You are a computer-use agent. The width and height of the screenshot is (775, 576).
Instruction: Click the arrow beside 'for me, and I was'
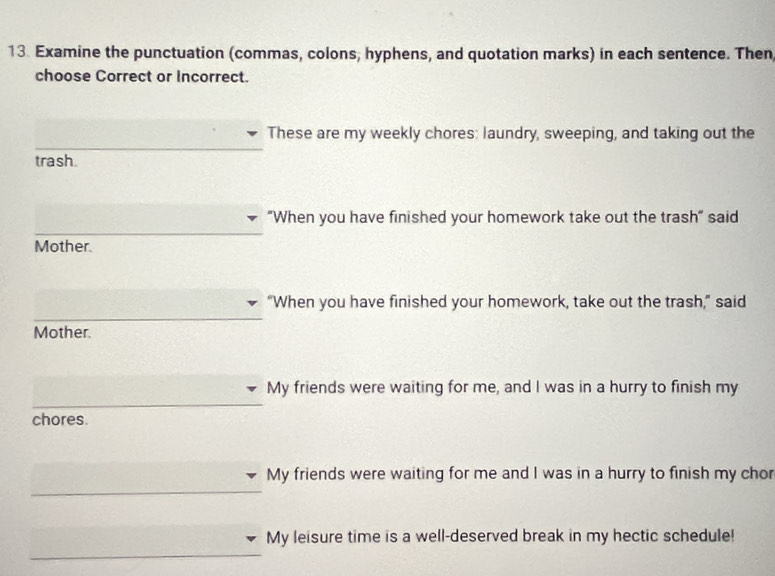(x=252, y=389)
